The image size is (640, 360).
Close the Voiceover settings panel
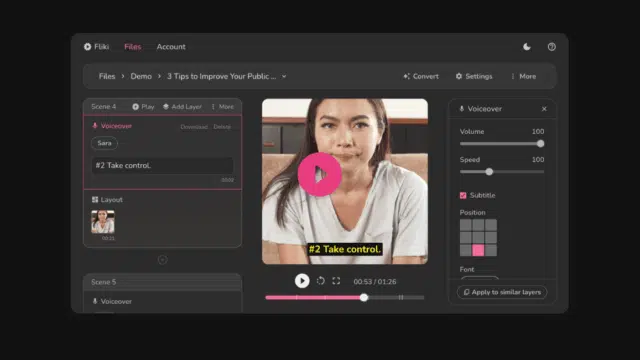[x=544, y=109]
